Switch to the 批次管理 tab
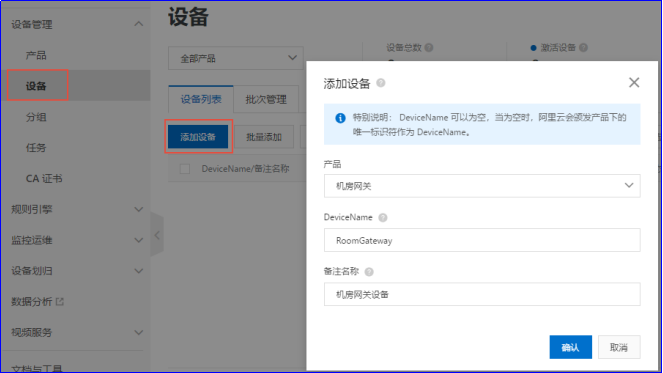 (266, 99)
